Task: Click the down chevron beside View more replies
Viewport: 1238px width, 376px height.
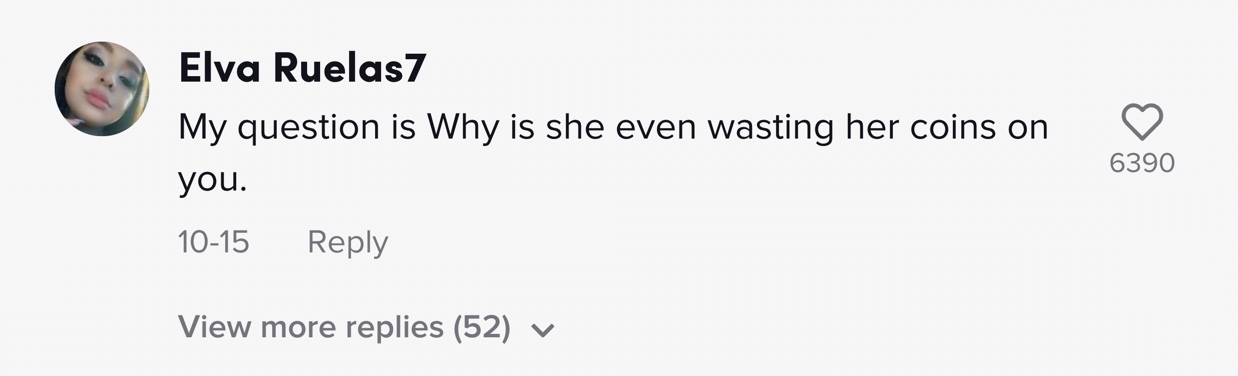Action: (x=542, y=330)
